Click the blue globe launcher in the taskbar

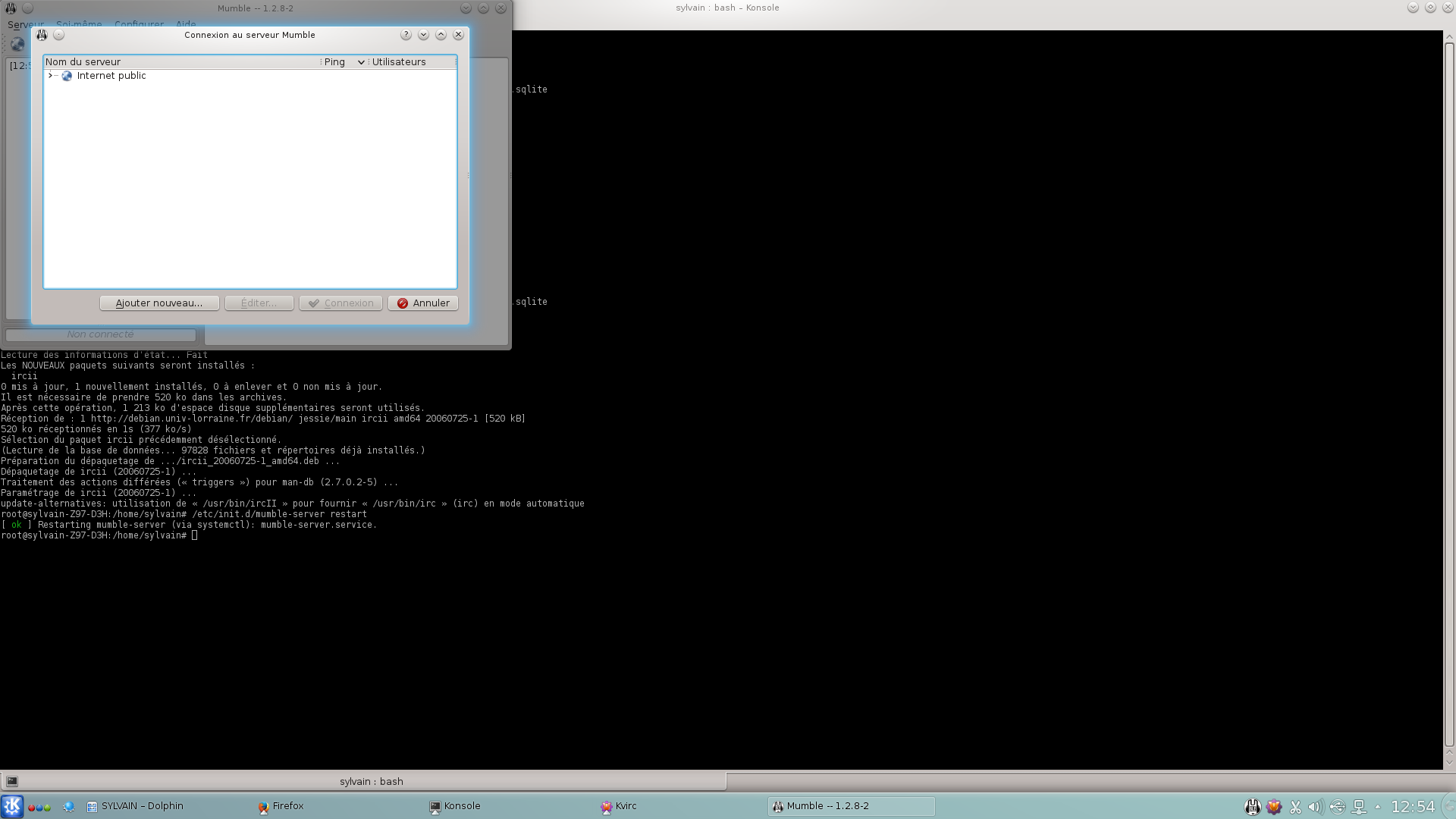(x=69, y=807)
